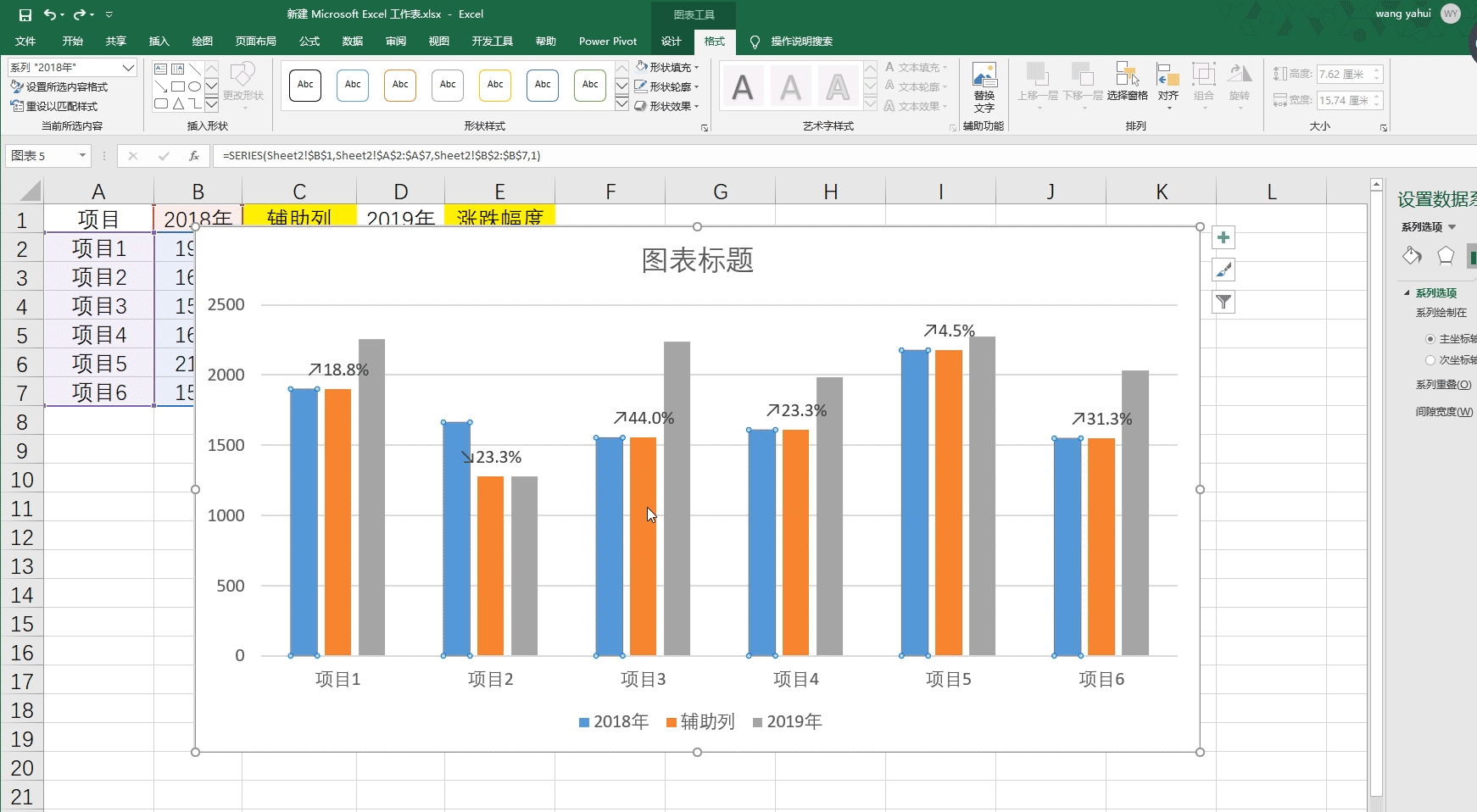Open the 文件 File menu
Screen dimensions: 1477x812
pyautogui.click(x=25, y=41)
